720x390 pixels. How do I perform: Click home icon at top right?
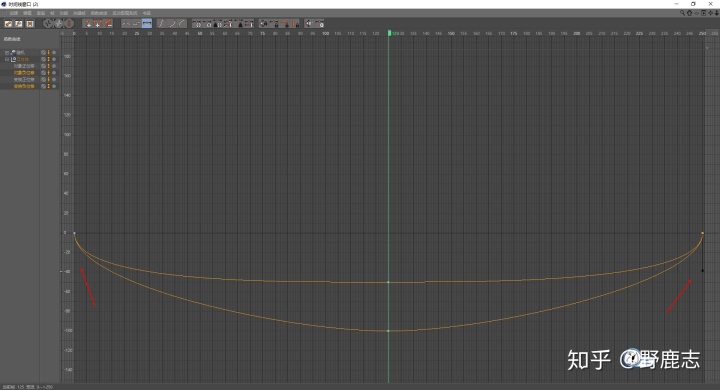(x=689, y=13)
